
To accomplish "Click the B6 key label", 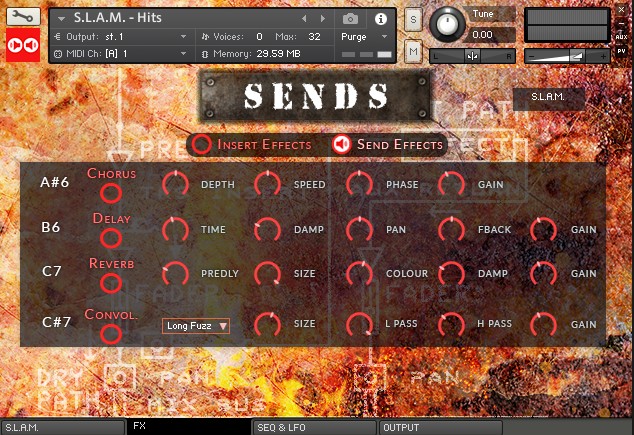I will tap(51, 227).
